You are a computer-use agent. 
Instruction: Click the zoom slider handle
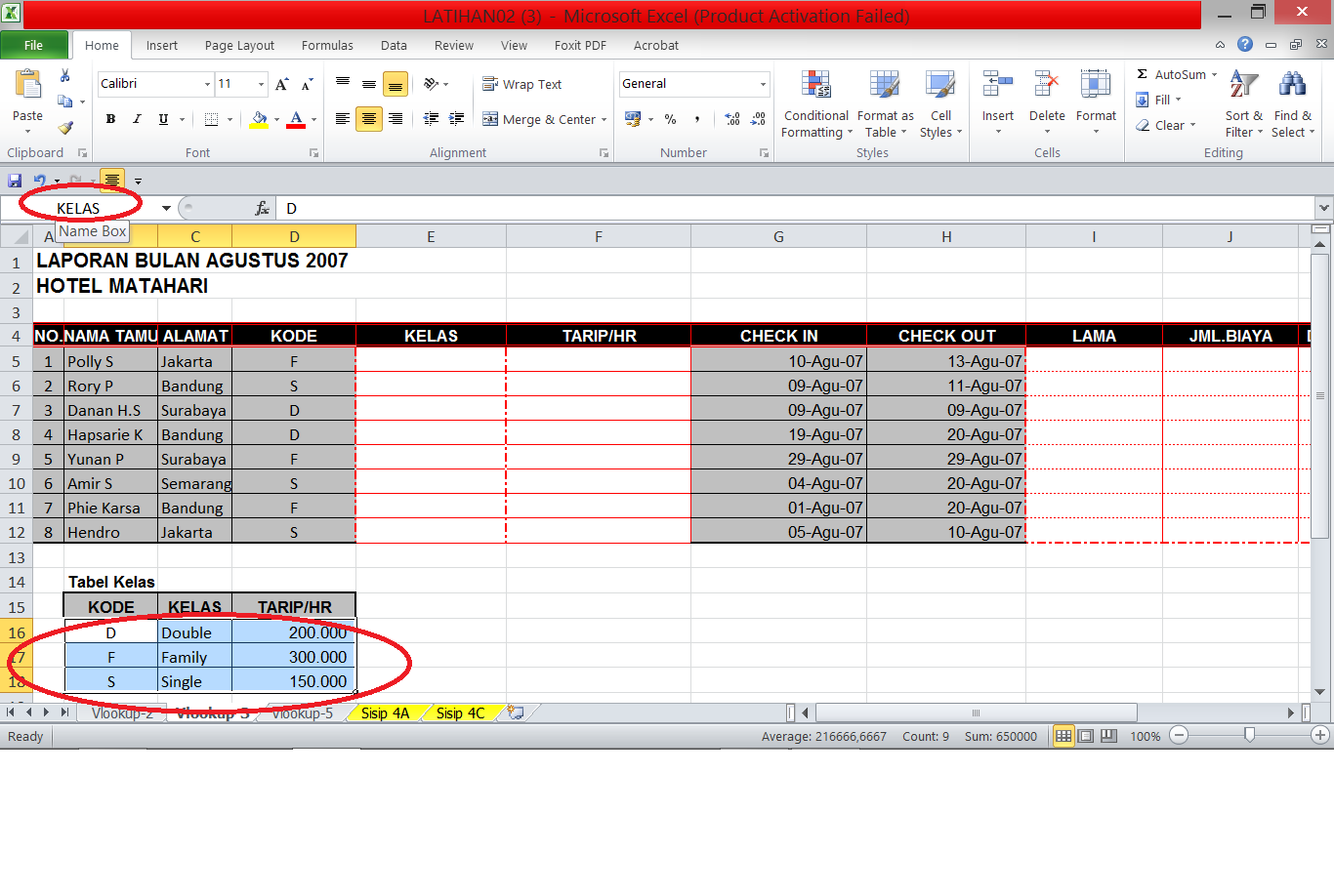1249,736
